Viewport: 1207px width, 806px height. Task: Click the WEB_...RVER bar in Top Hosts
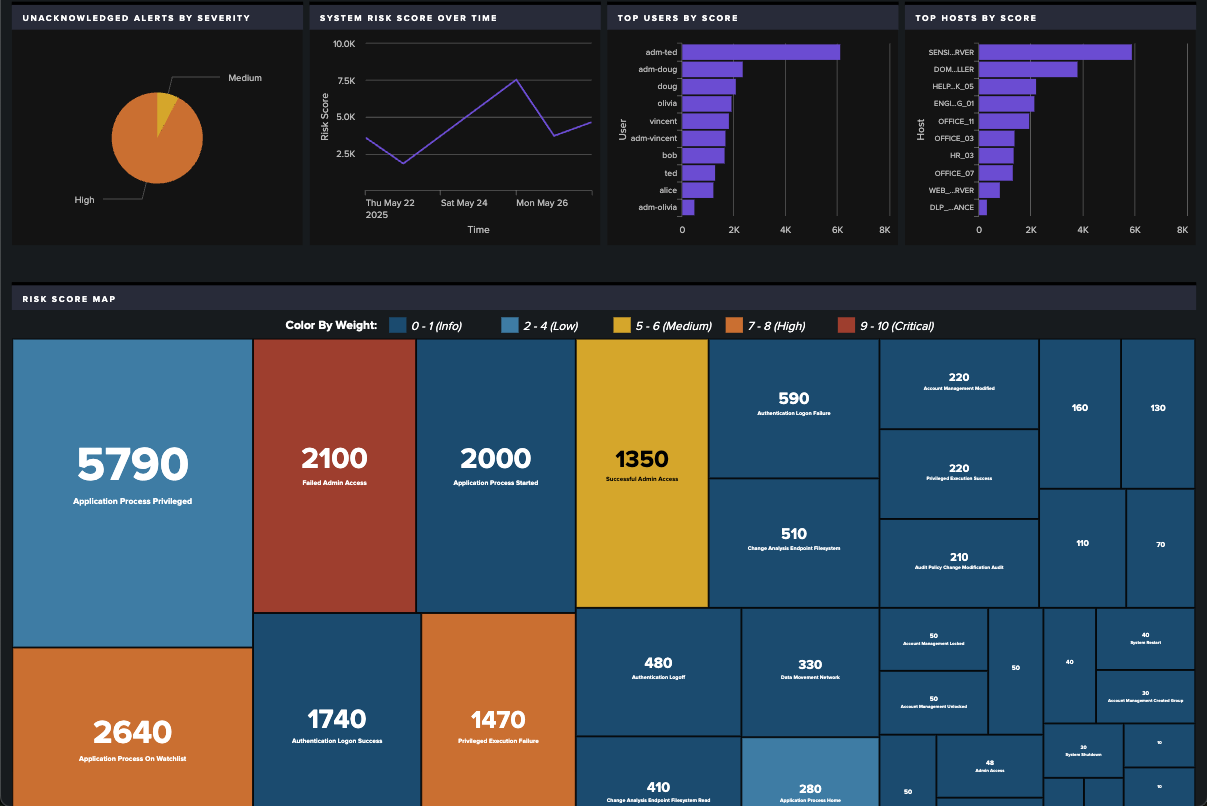point(990,190)
